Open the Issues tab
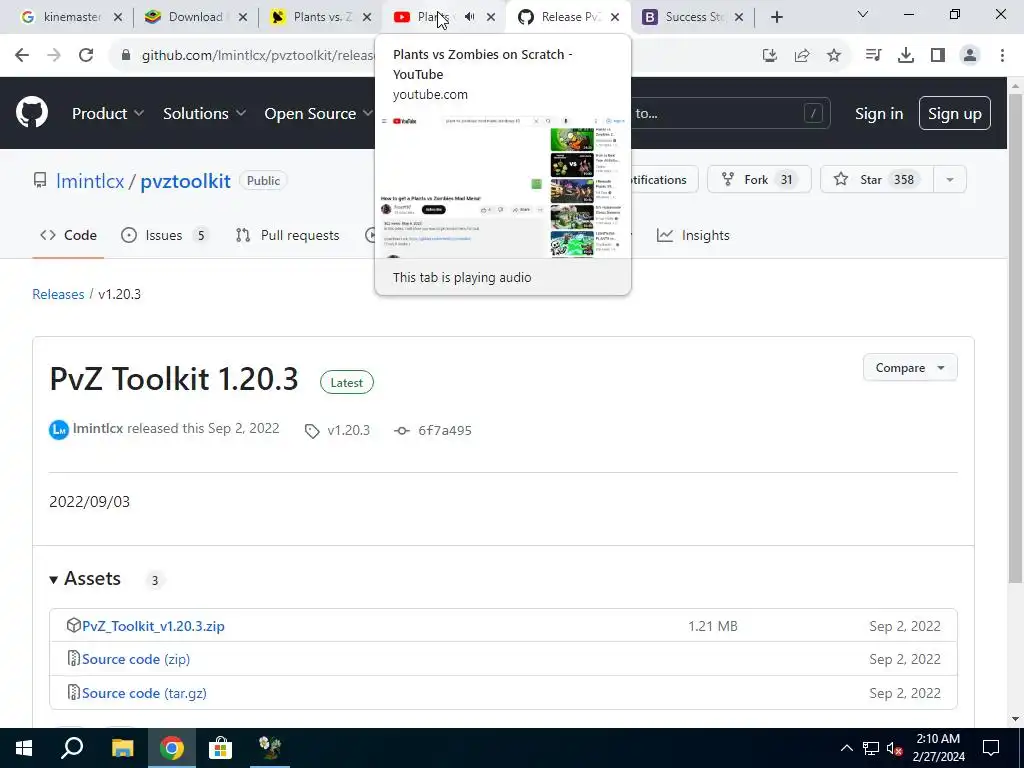 165,235
